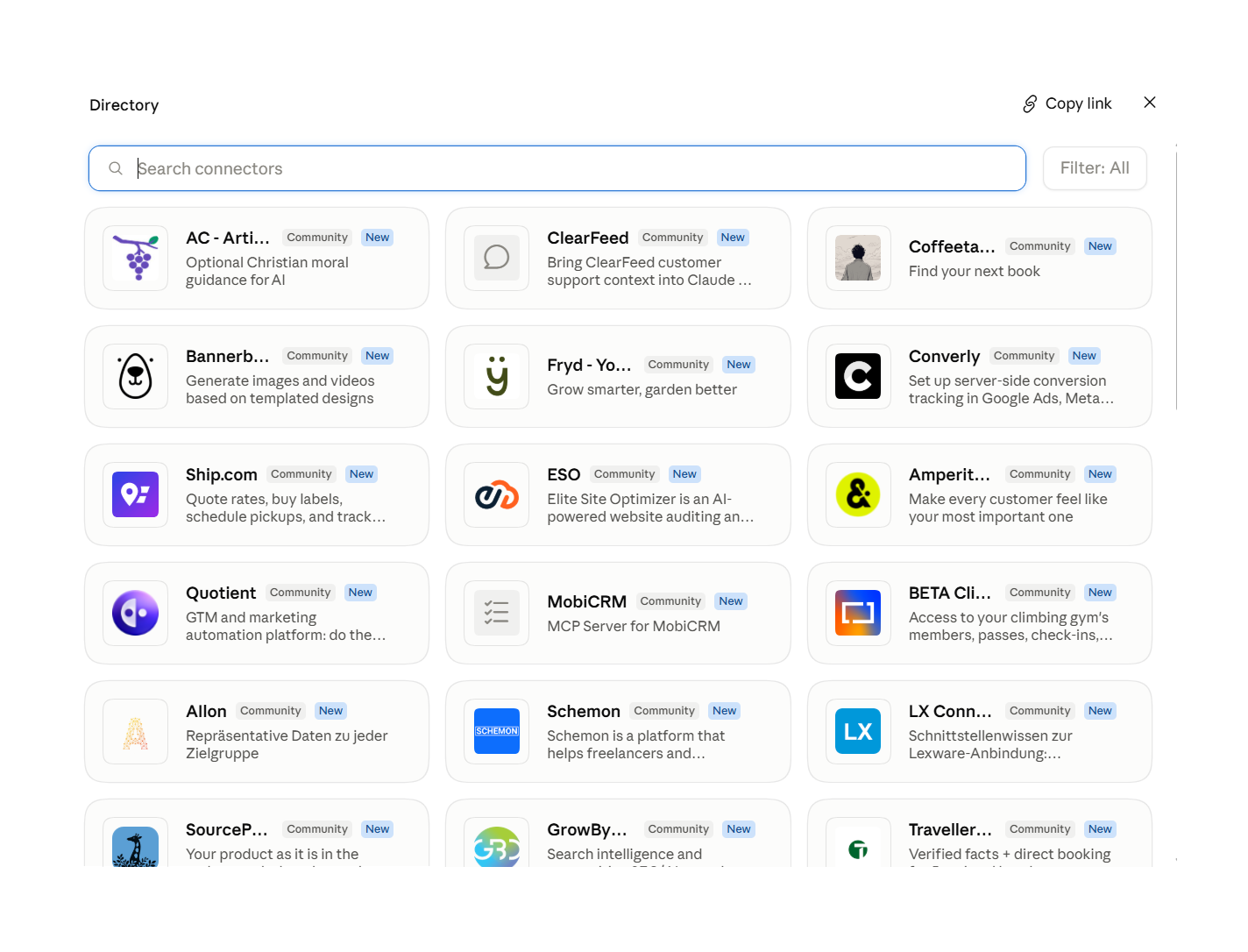Select the ClearFeed speech bubble icon

497,258
